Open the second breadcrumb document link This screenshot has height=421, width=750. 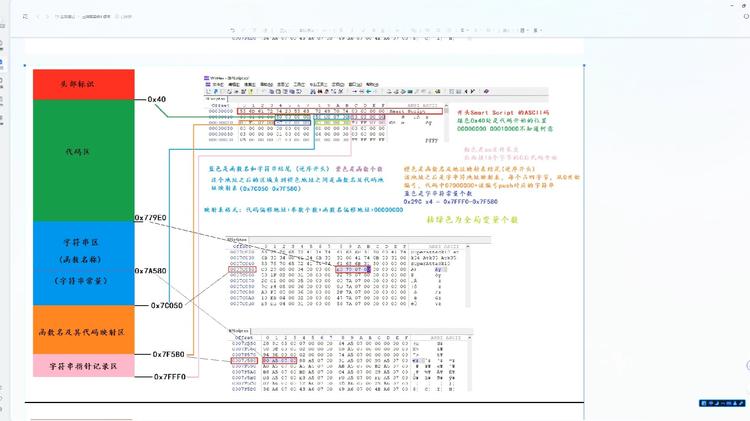[96, 17]
